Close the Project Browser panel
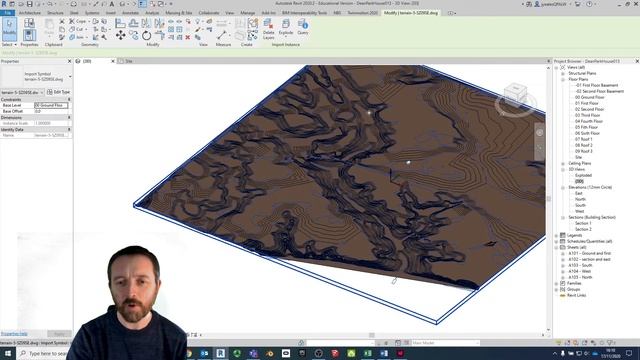This screenshot has width=640, height=360. click(x=637, y=61)
